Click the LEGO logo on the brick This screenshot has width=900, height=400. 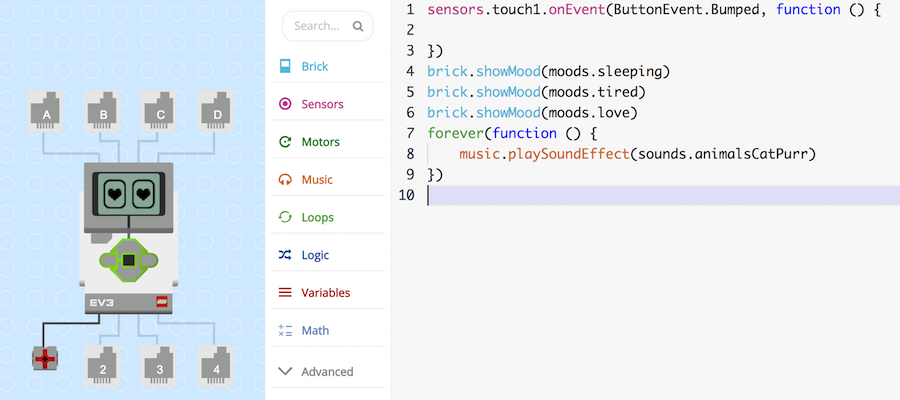click(162, 302)
